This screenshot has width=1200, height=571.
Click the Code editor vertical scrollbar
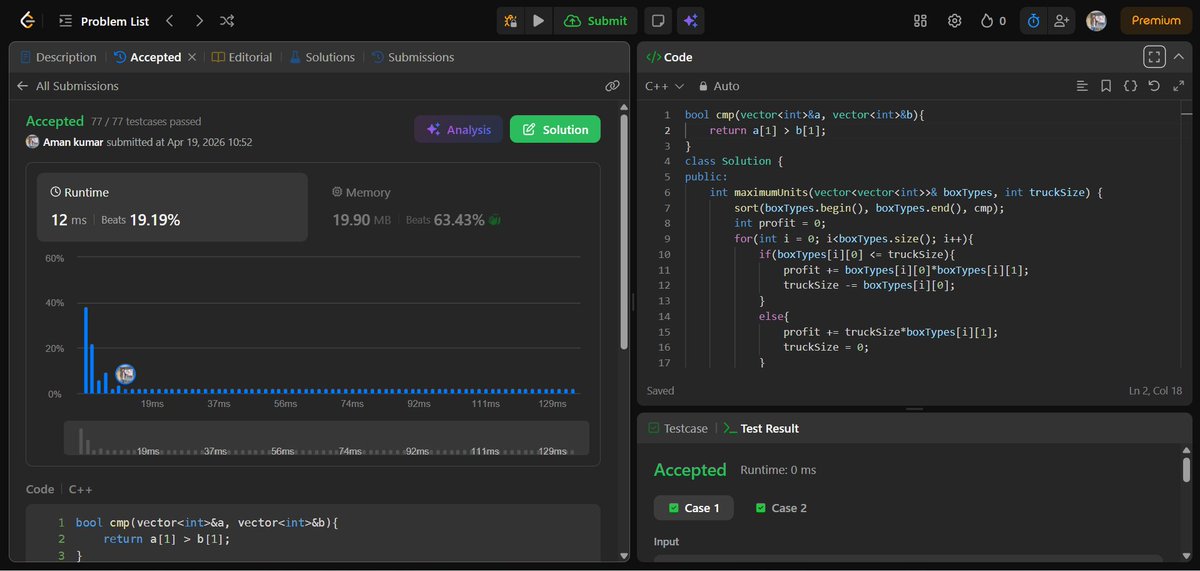point(1186,235)
